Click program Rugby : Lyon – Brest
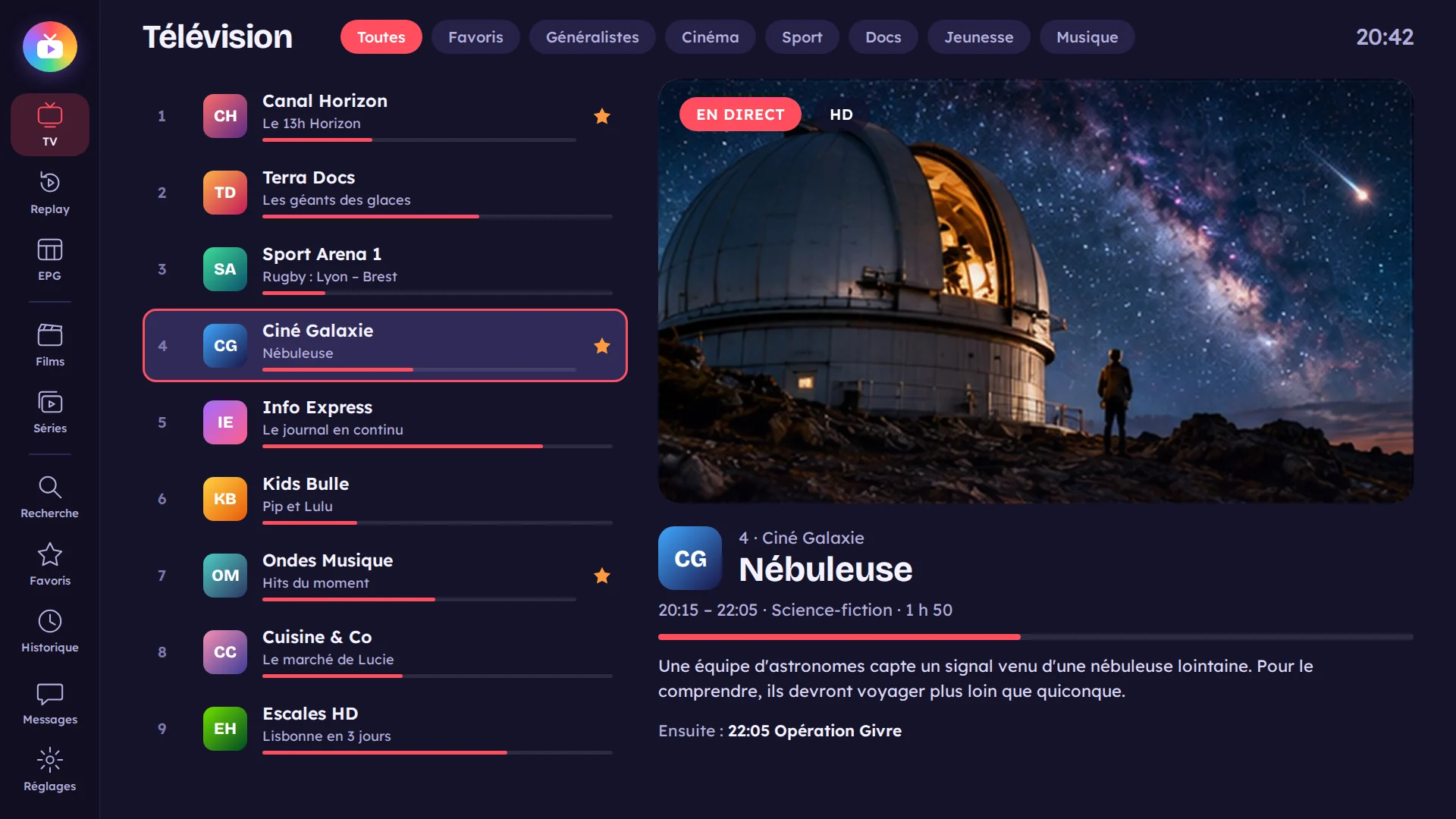The image size is (1456, 819). click(330, 277)
